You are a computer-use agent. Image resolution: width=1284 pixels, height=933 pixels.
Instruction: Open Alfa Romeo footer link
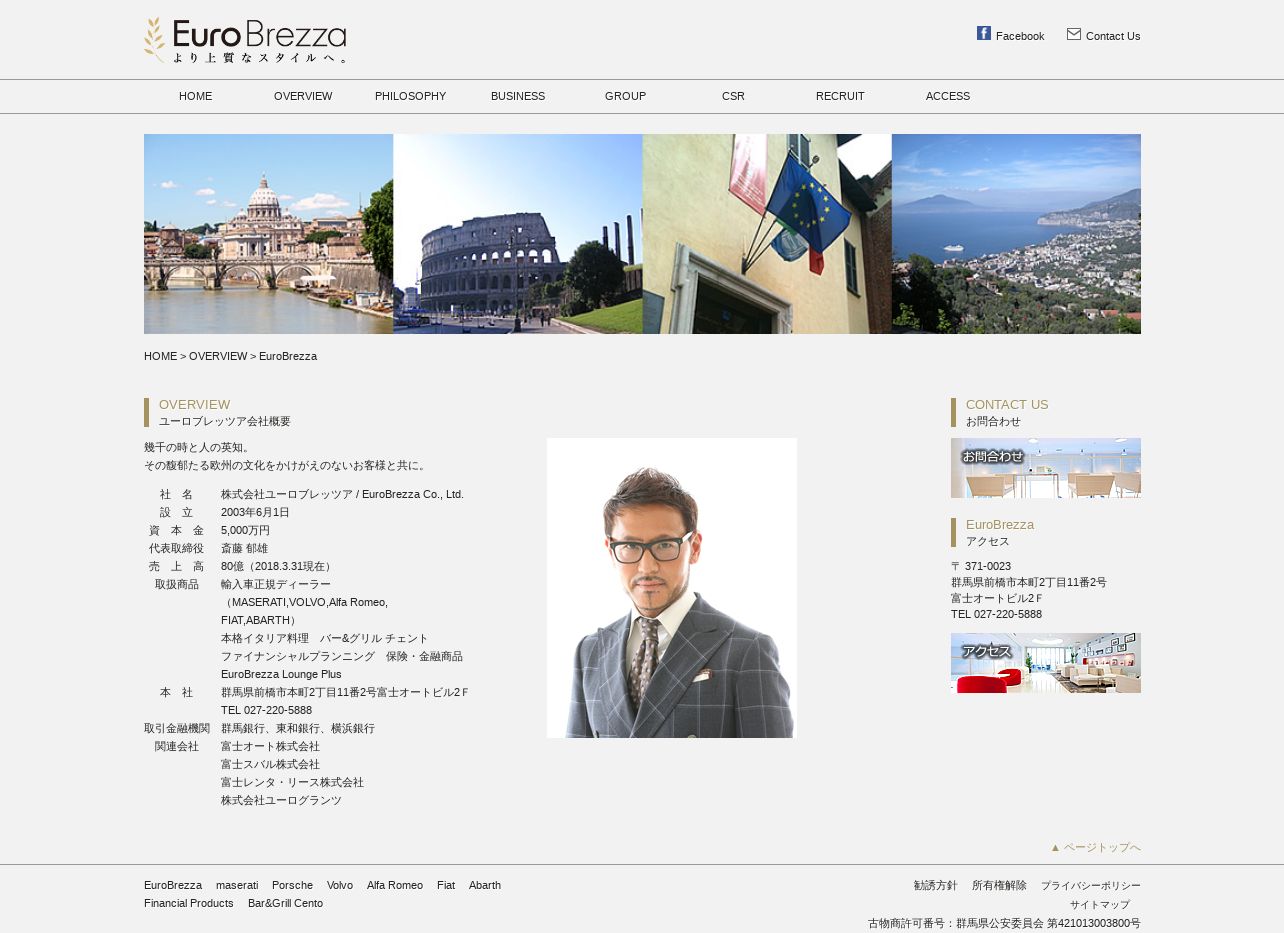coord(395,885)
